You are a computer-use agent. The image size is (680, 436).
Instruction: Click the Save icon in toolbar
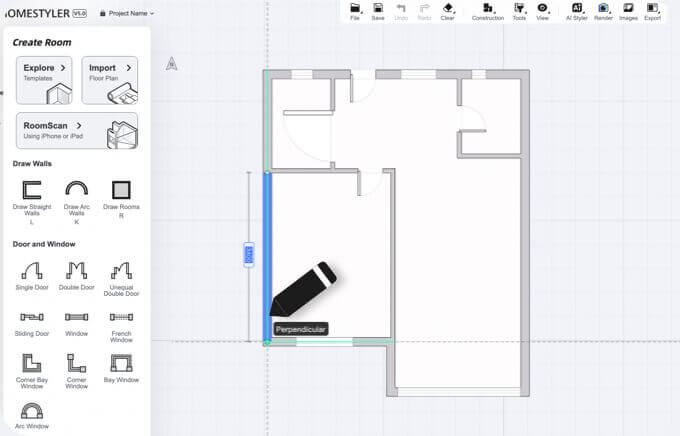[378, 11]
